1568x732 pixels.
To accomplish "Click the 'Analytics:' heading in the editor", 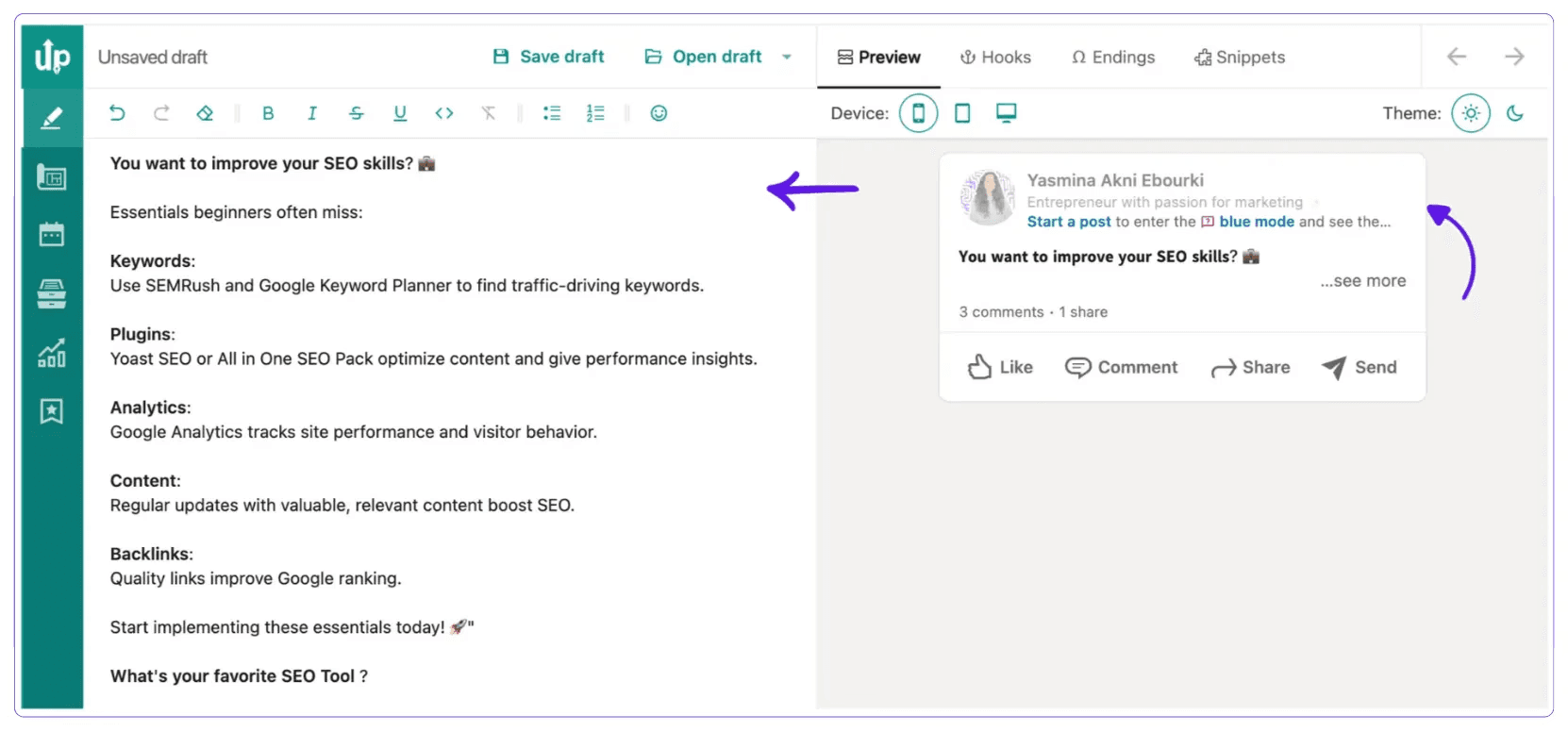I will [150, 408].
